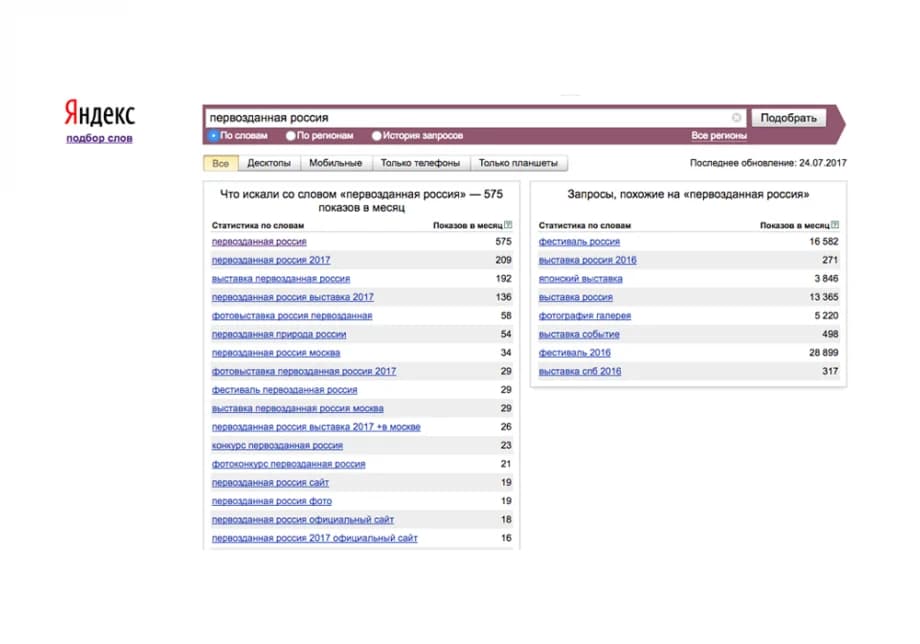Switch to the Десктопы tab
The width and height of the screenshot is (920, 644).
click(x=269, y=163)
